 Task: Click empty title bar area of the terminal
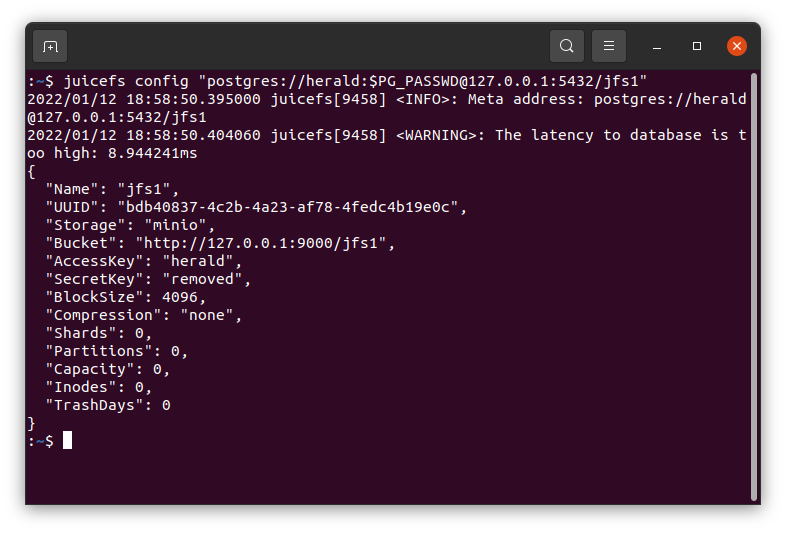(x=306, y=46)
